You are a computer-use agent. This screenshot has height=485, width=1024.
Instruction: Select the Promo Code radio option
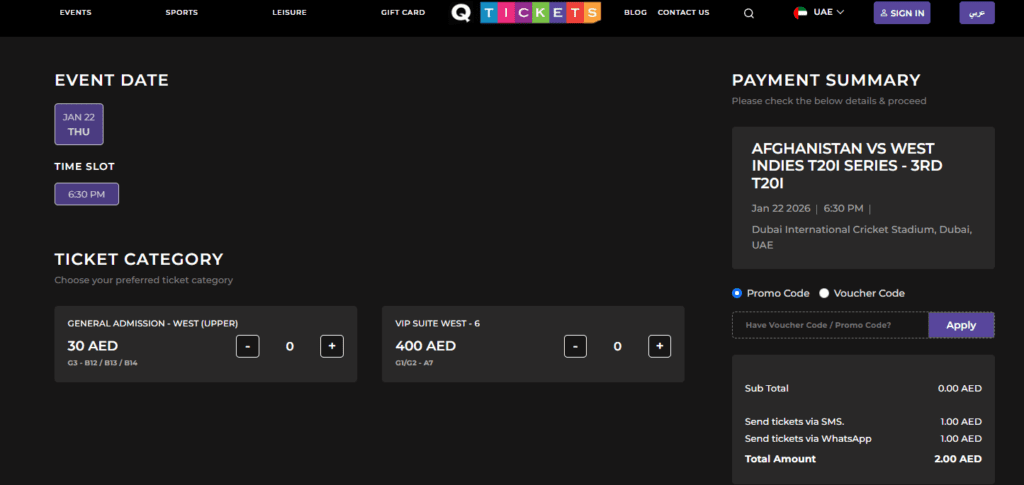[x=737, y=293]
